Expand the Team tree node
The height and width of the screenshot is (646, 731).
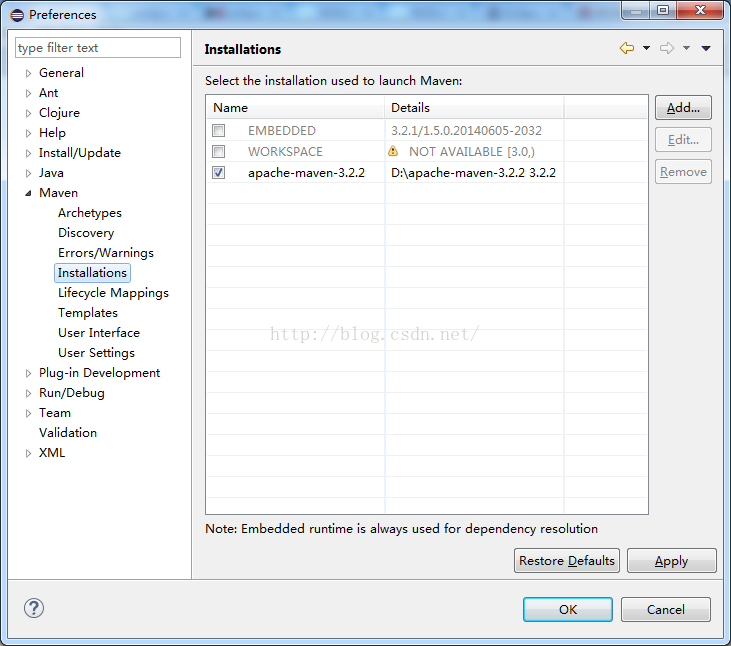28,413
